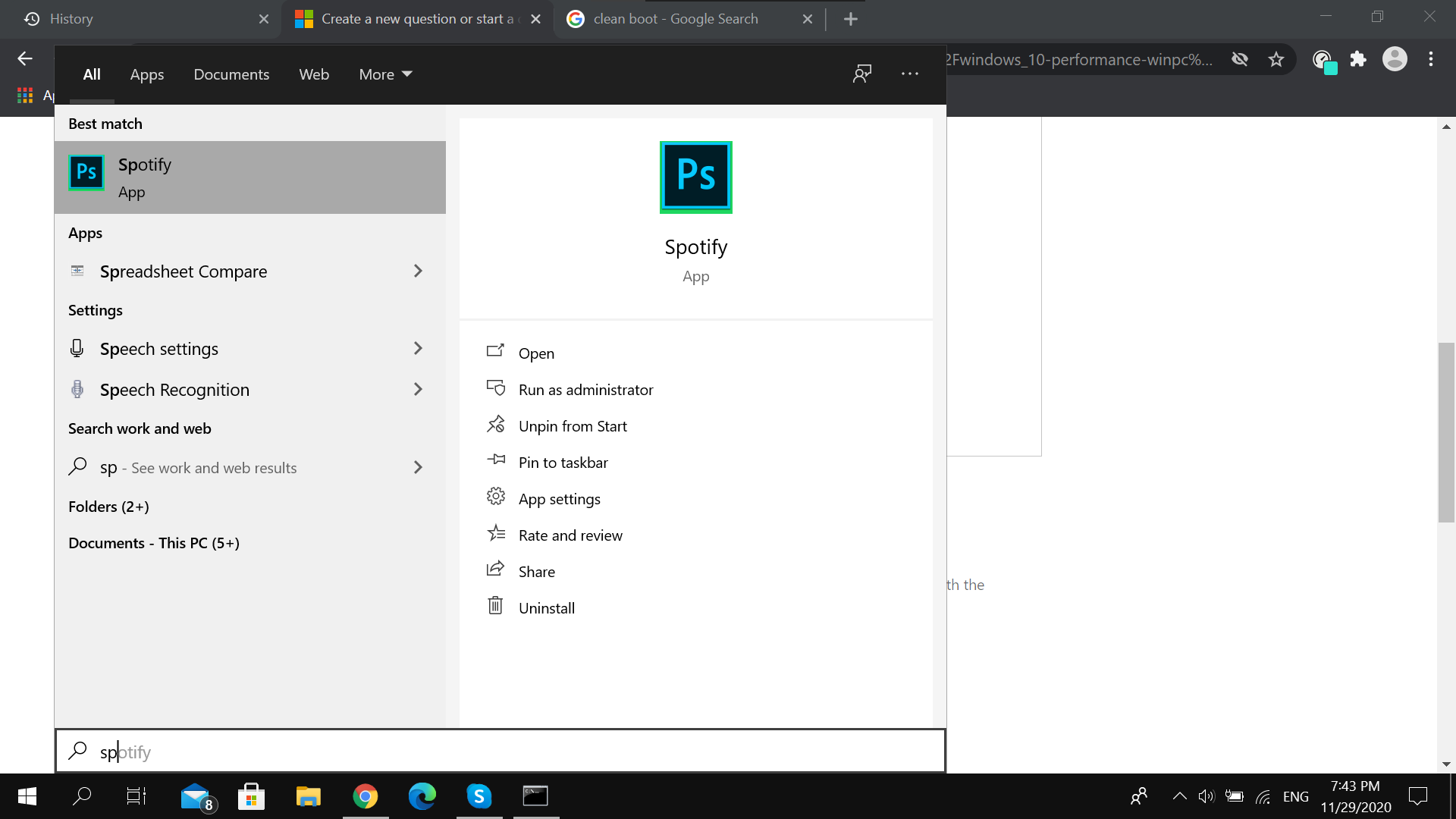
Task: Select the All search filter tab
Action: pyautogui.click(x=92, y=74)
